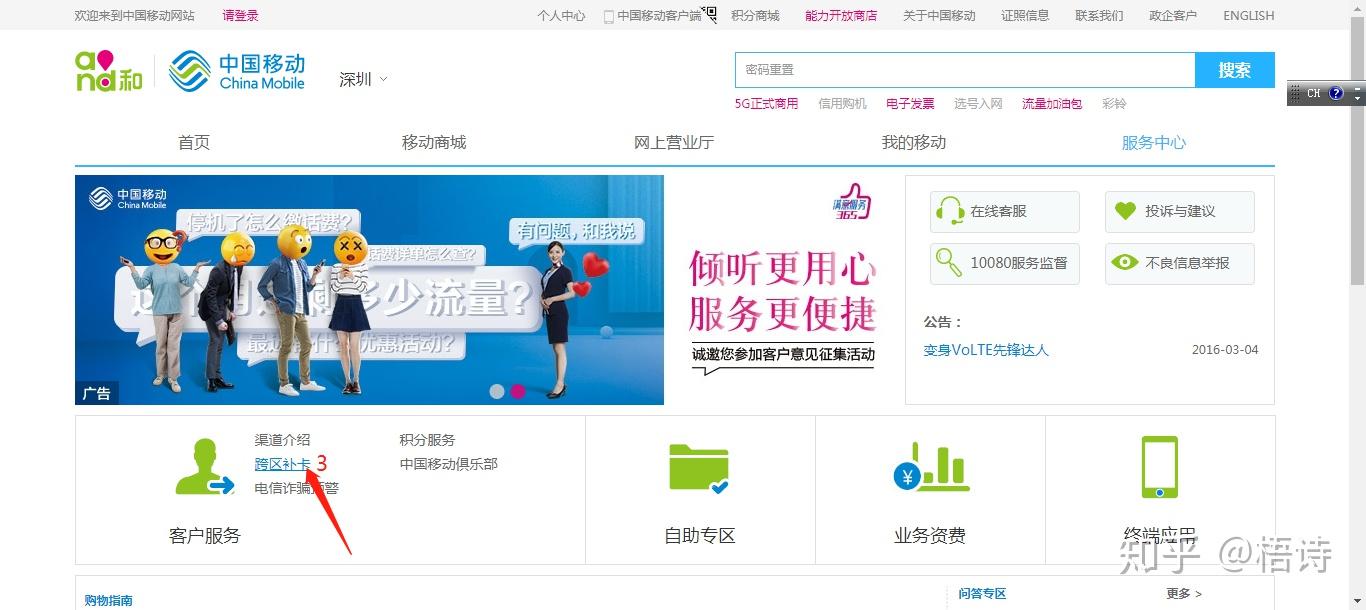Expand the 深圳 city selector

[x=363, y=79]
